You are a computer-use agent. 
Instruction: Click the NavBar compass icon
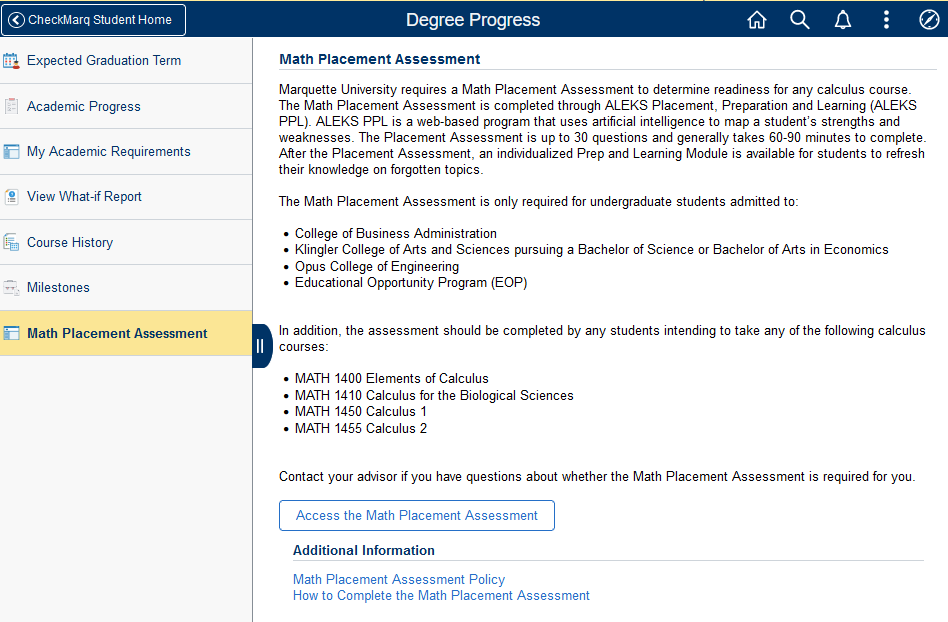click(929, 20)
